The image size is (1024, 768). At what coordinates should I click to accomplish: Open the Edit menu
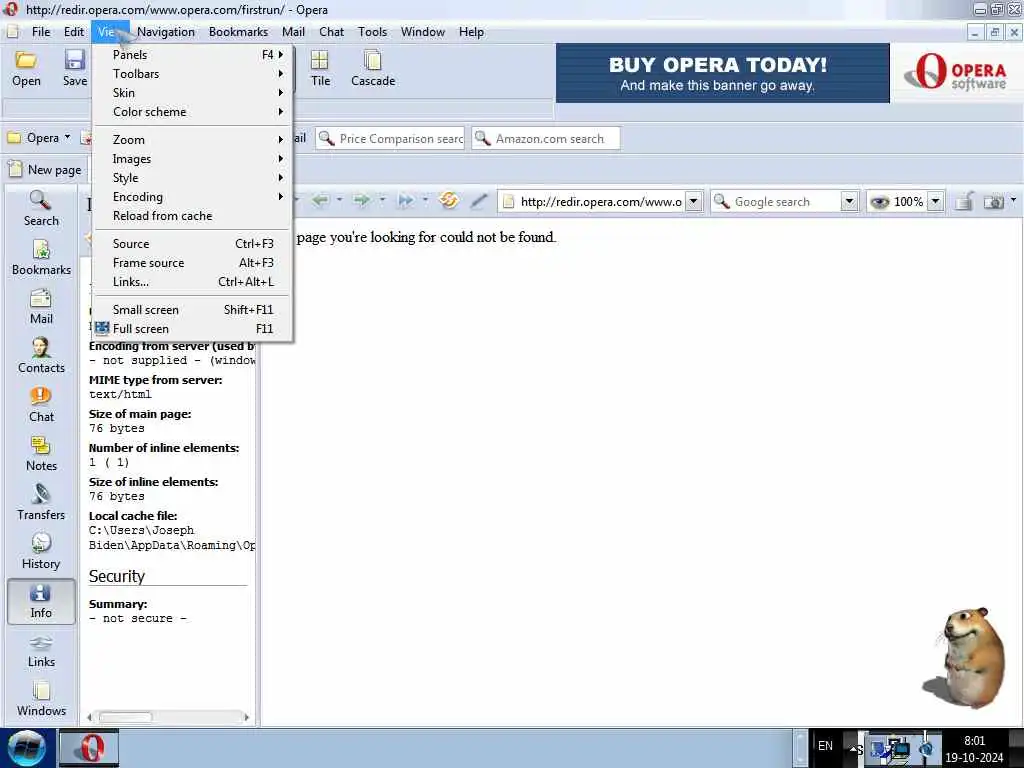[74, 31]
